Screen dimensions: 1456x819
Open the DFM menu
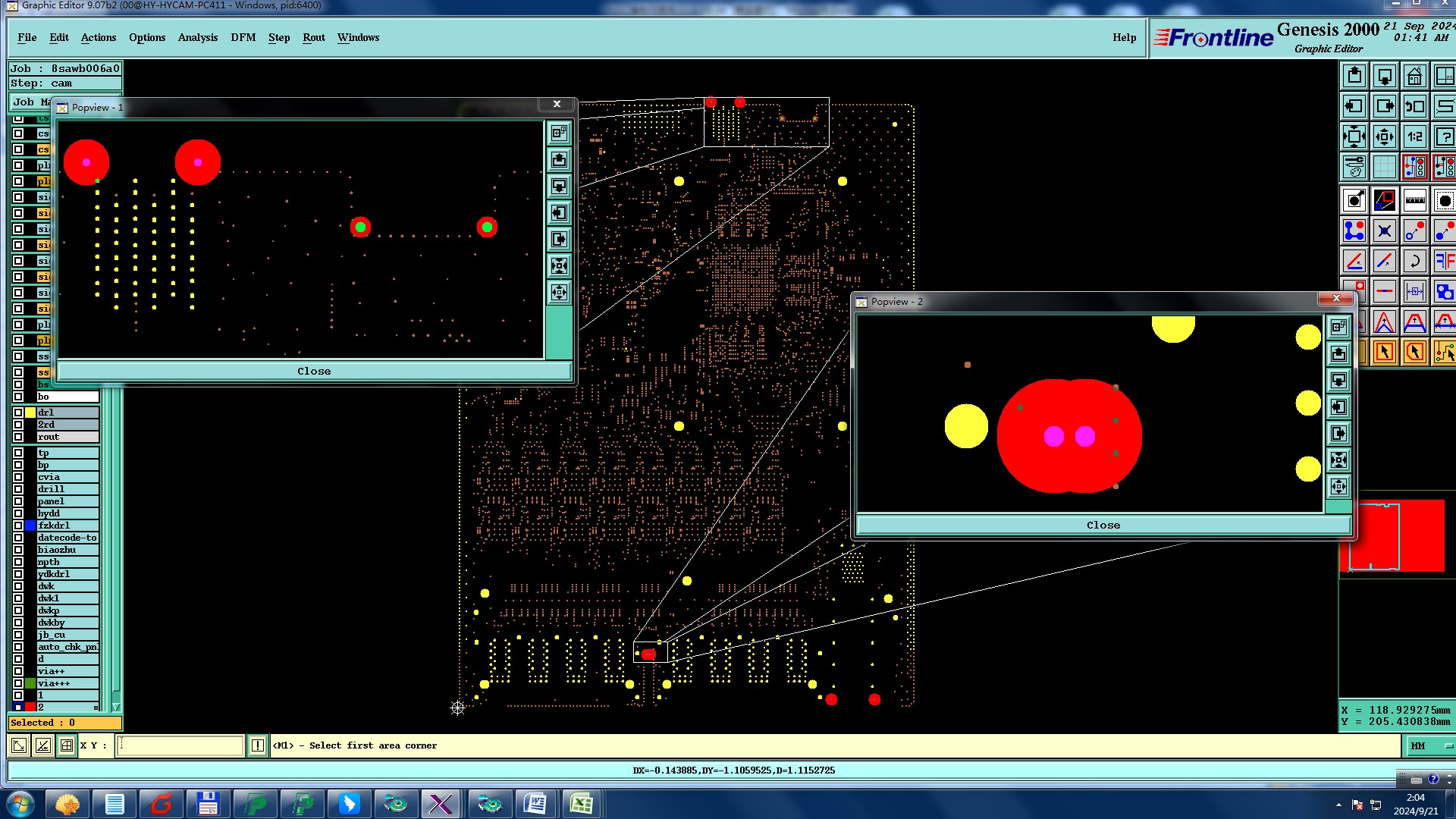[243, 37]
